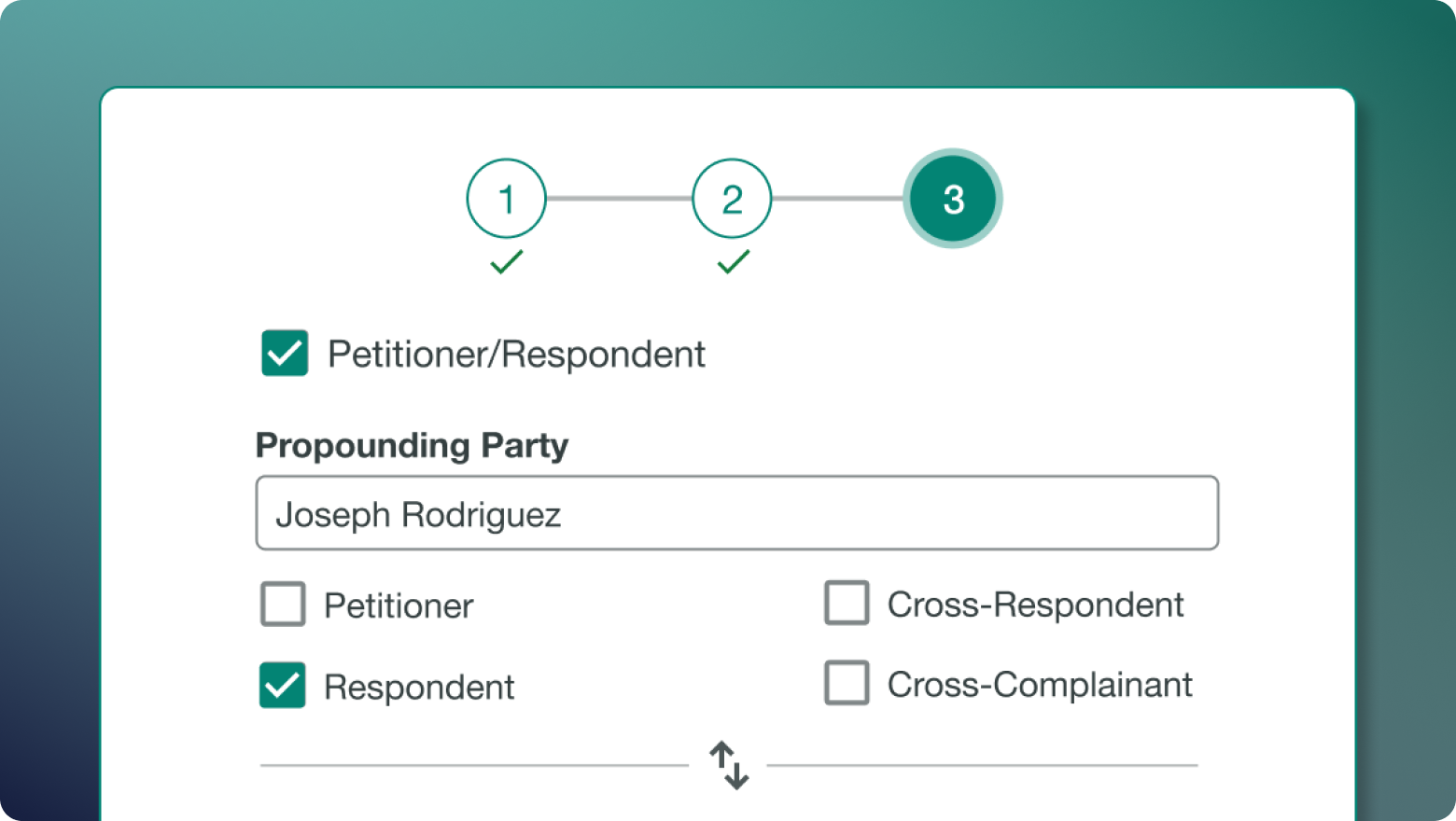Check the Cross-Respondent box
1456x821 pixels.
(x=847, y=604)
